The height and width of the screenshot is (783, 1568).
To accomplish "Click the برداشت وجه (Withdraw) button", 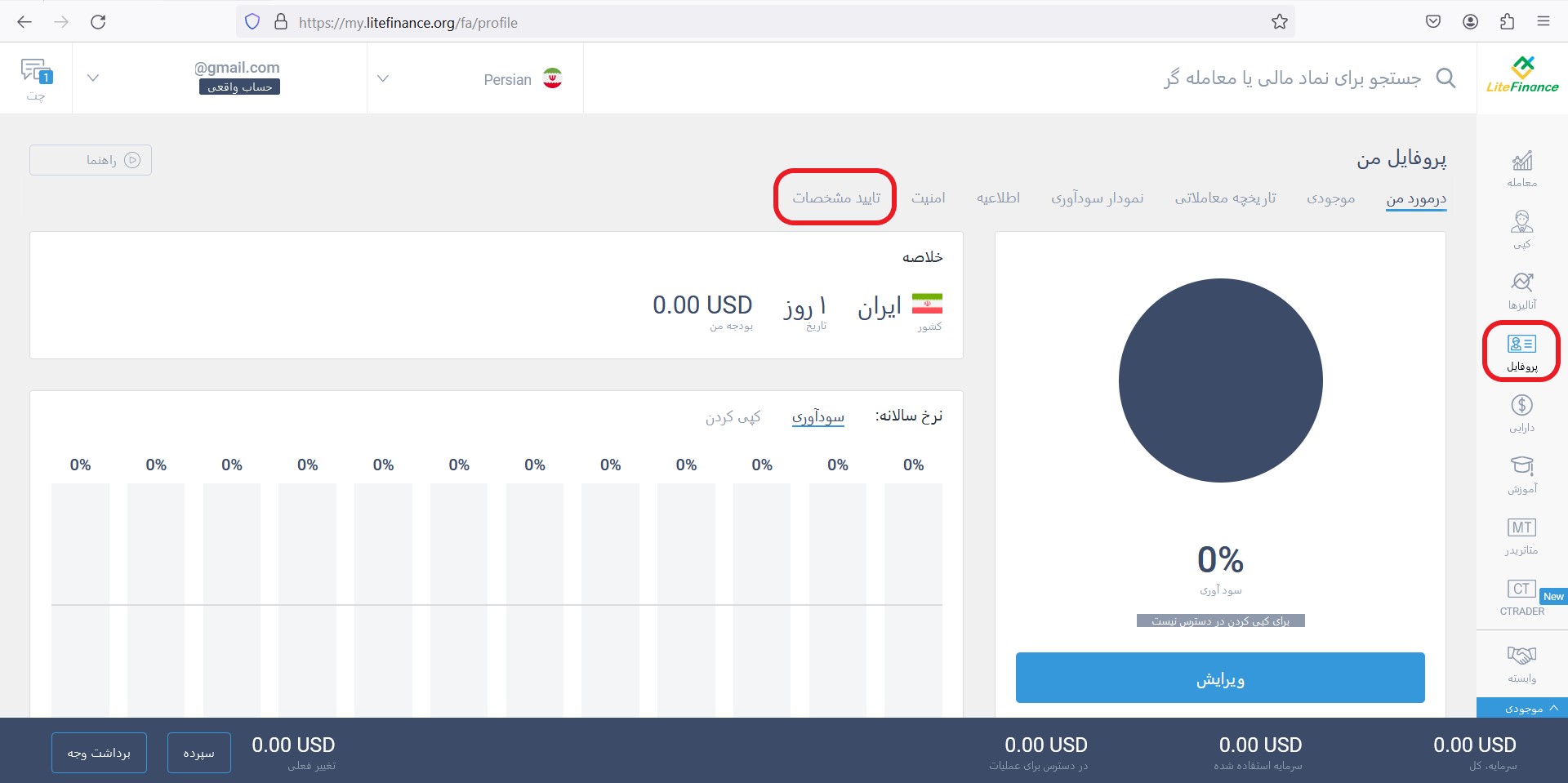I will [x=99, y=753].
